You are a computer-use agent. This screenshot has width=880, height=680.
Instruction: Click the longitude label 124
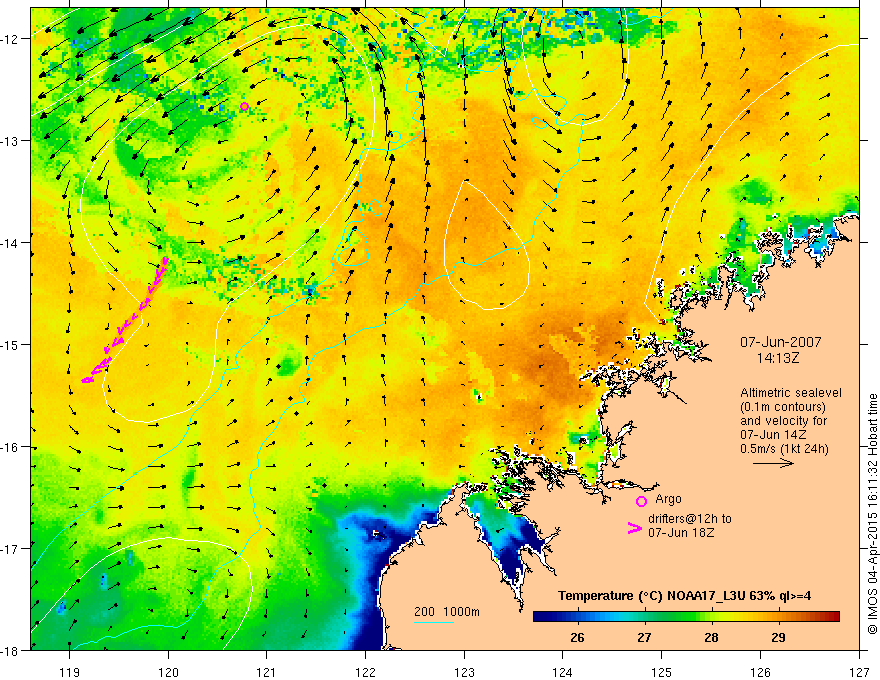pyautogui.click(x=563, y=672)
